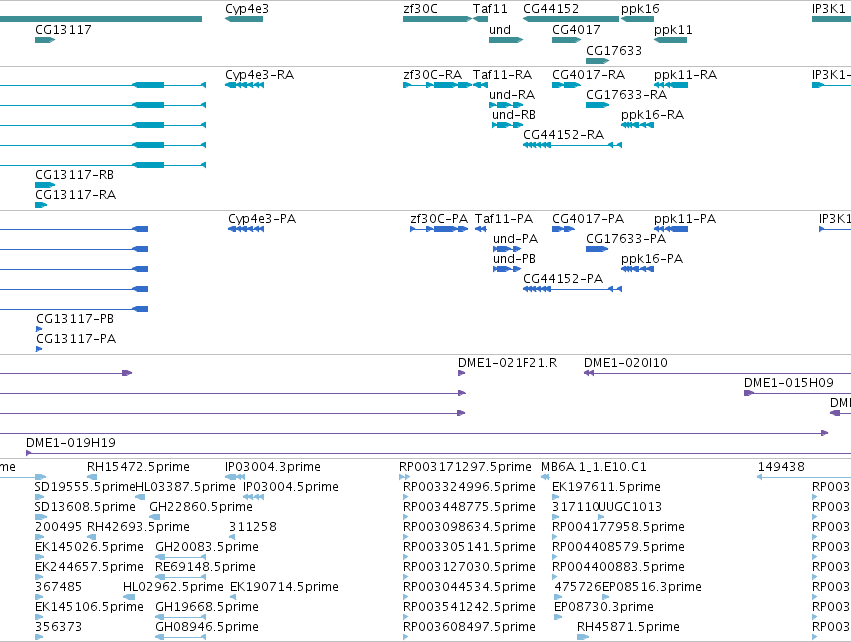Select protein CG4017-PA
851x642 pixels.
[x=563, y=229]
